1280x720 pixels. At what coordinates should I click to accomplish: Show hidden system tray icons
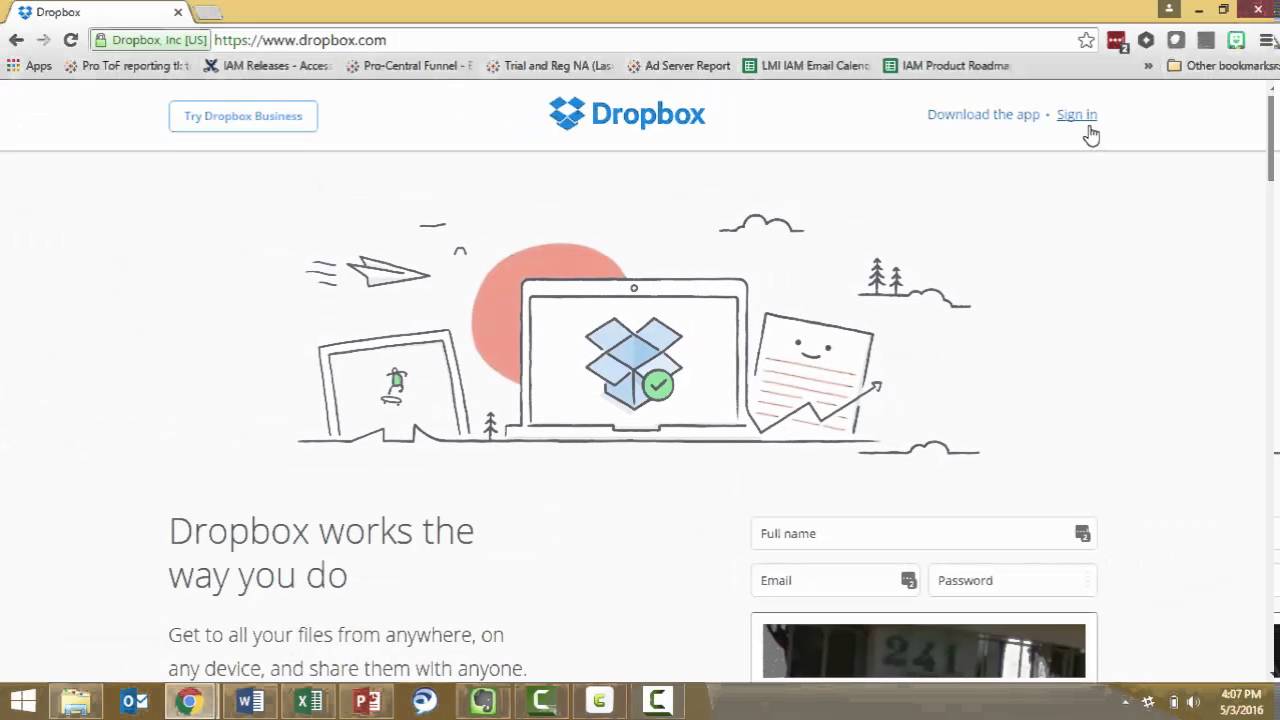coord(1126,702)
